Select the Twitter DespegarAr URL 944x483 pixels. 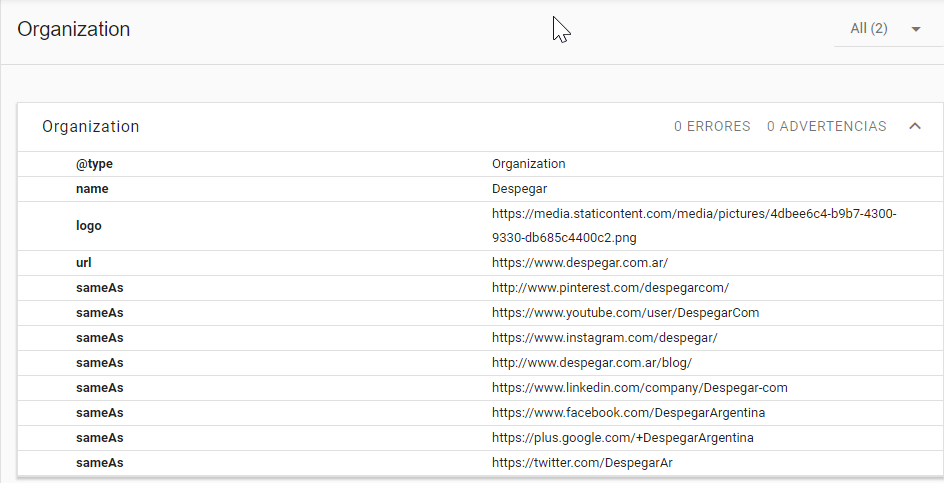582,463
